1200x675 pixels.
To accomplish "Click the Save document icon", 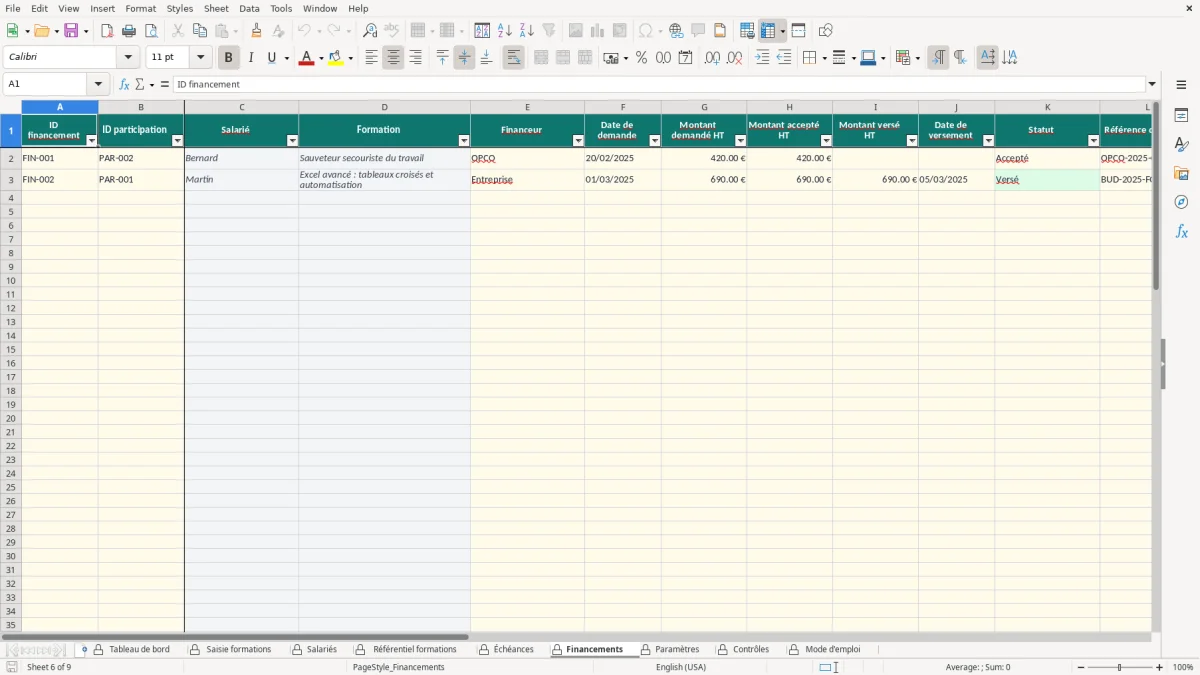I will click(71, 31).
